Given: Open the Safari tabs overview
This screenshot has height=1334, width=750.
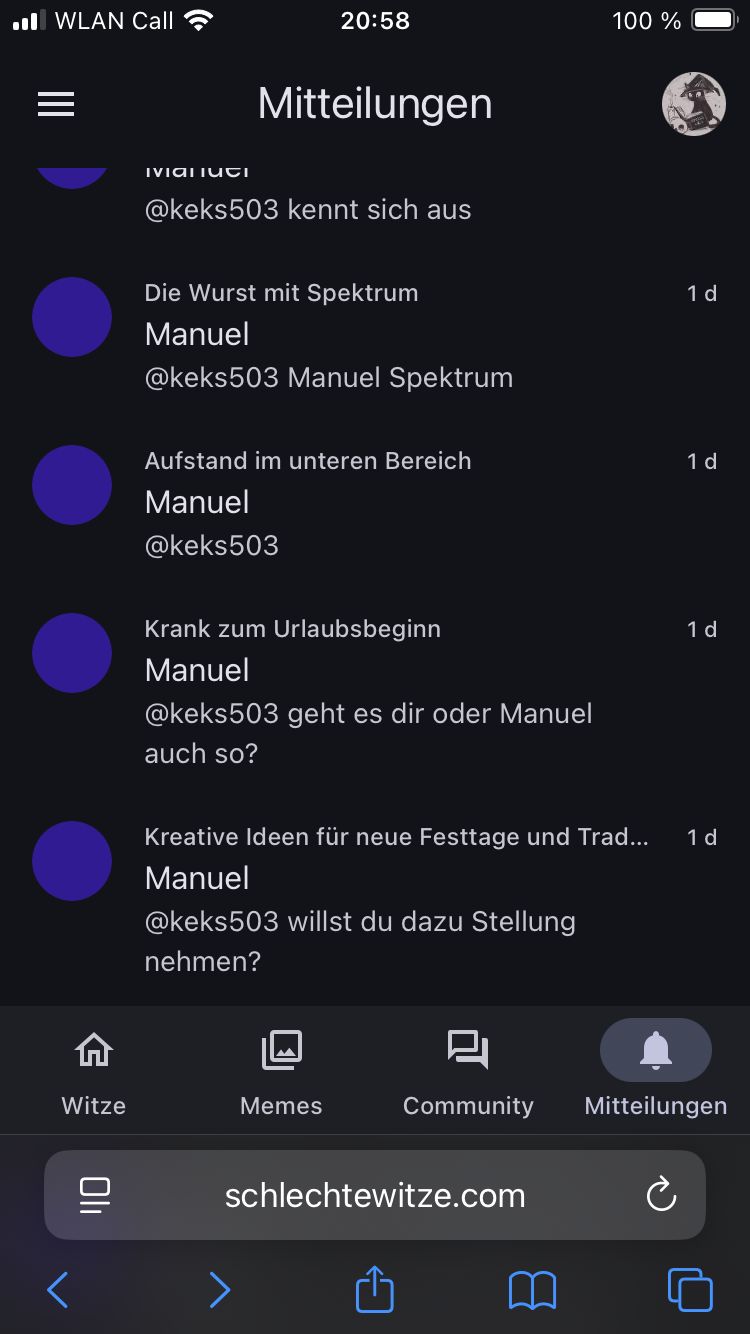Looking at the screenshot, I should pos(690,1290).
